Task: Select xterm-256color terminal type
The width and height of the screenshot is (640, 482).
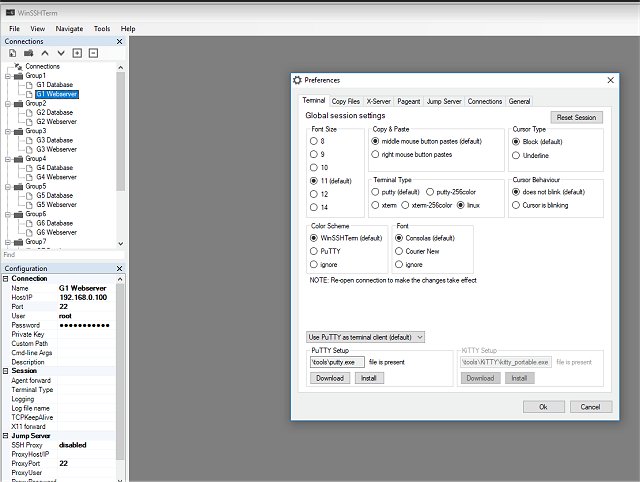Action: [405, 205]
